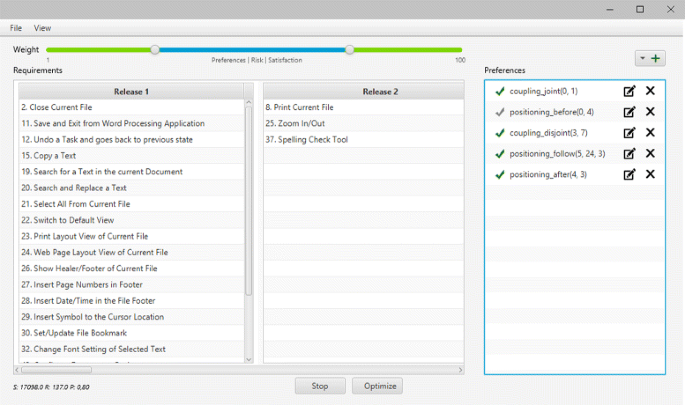Delete the positioning_follow(5, 24, 3) preference
This screenshot has height=405, width=685.
[650, 153]
